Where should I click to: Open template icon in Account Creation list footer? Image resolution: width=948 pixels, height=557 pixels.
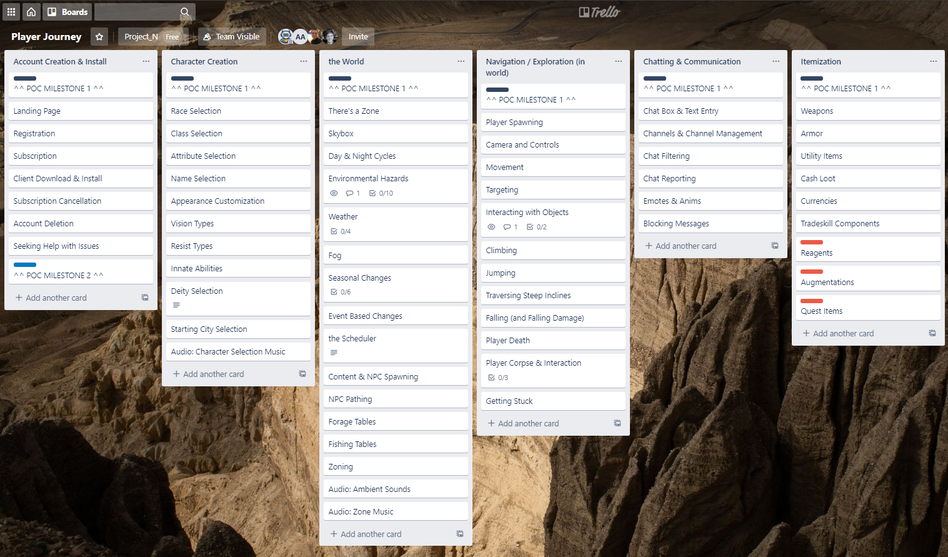pyautogui.click(x=145, y=298)
